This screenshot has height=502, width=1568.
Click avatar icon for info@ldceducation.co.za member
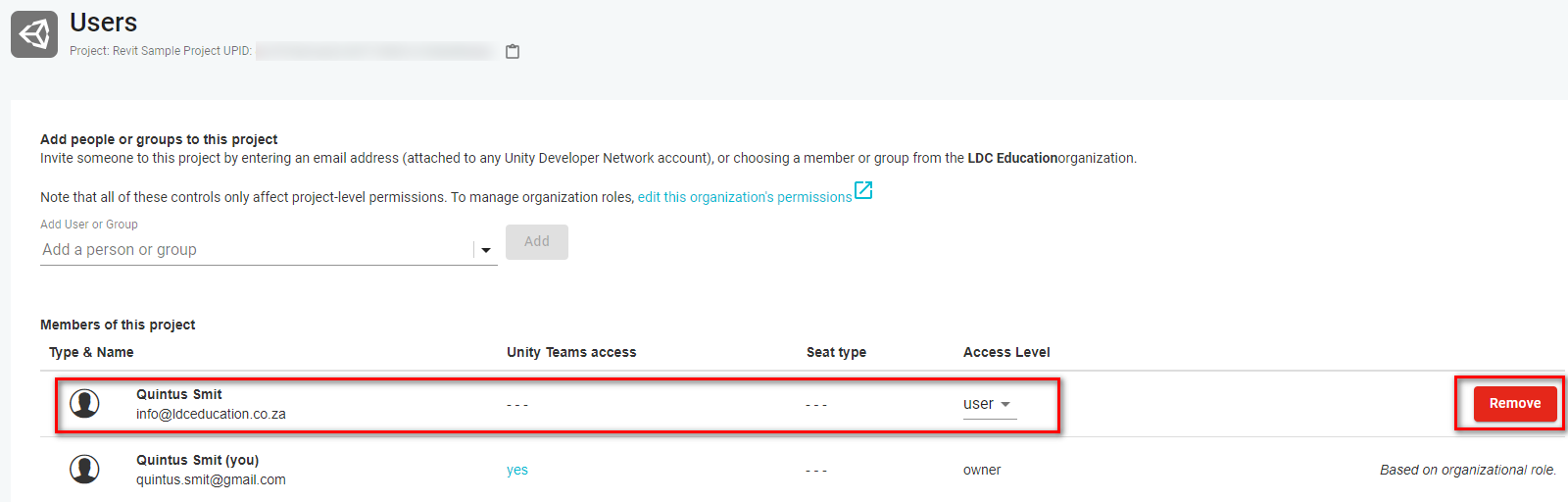pyautogui.click(x=84, y=403)
